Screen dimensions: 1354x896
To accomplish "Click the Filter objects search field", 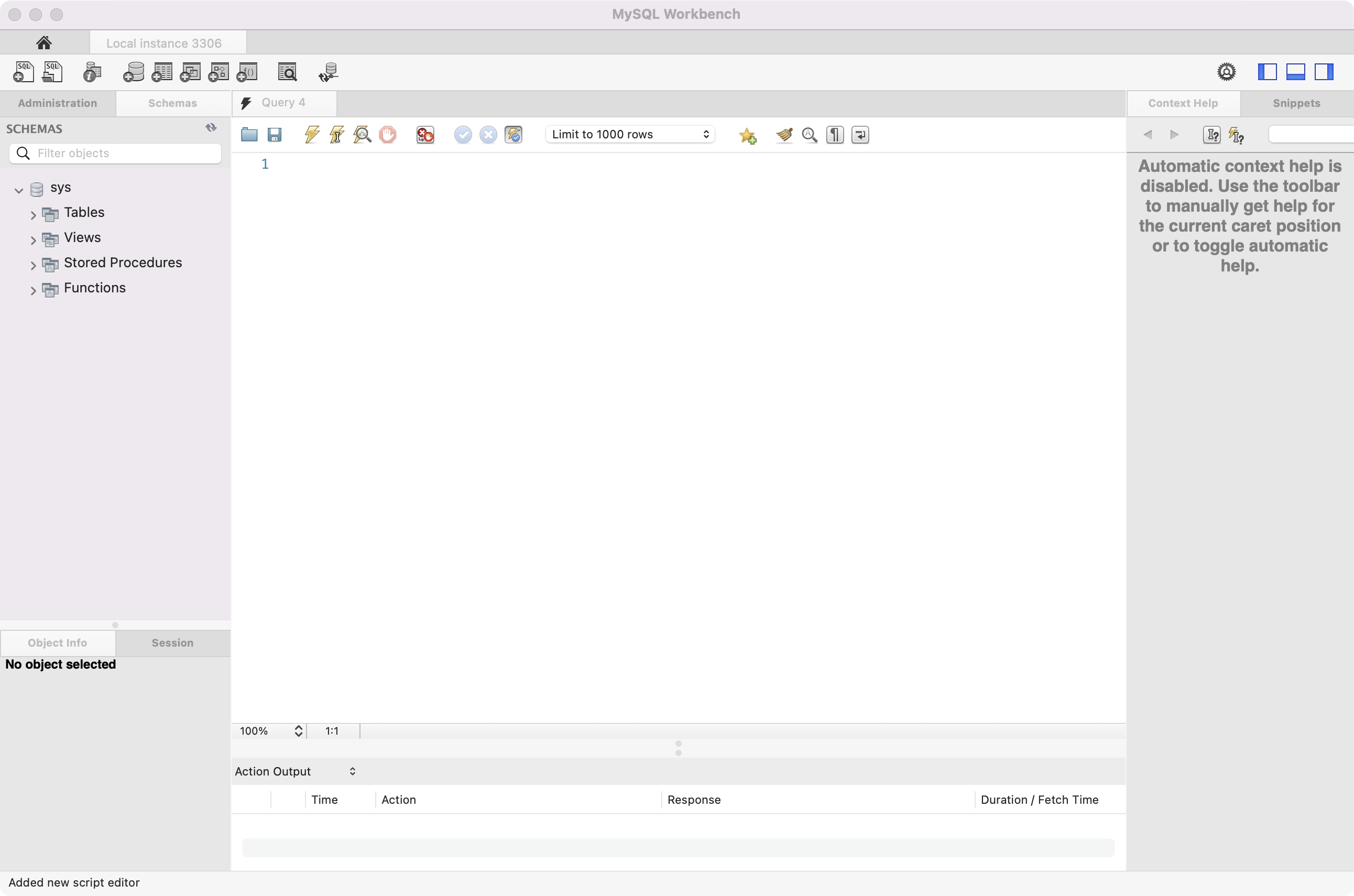I will pos(126,153).
